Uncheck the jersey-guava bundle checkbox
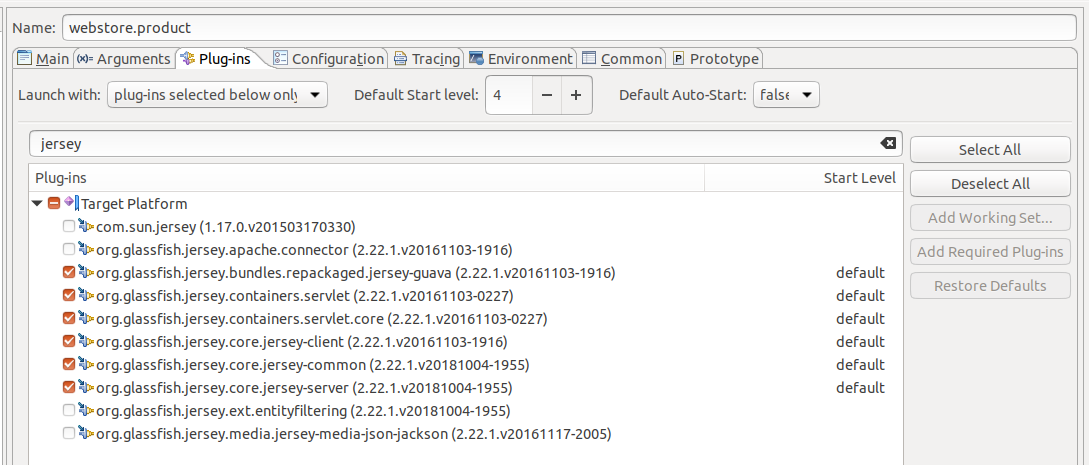The height and width of the screenshot is (465, 1089). pos(68,273)
